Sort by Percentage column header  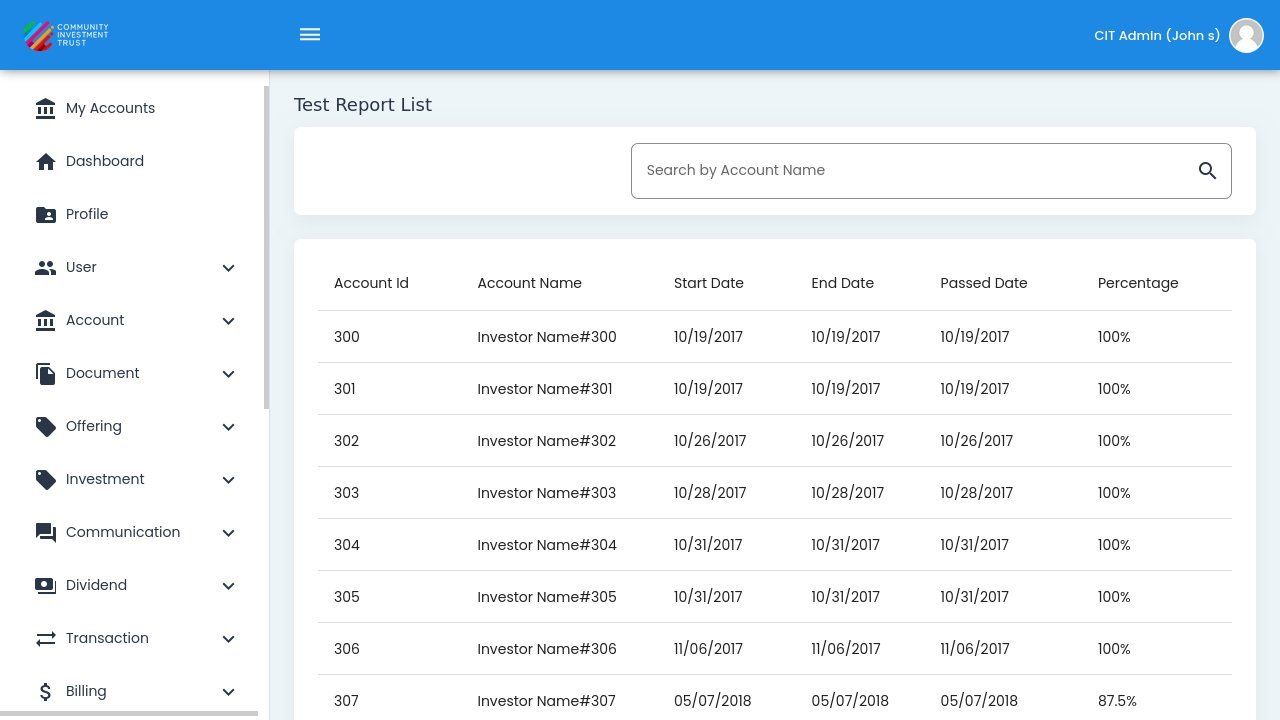tap(1137, 283)
